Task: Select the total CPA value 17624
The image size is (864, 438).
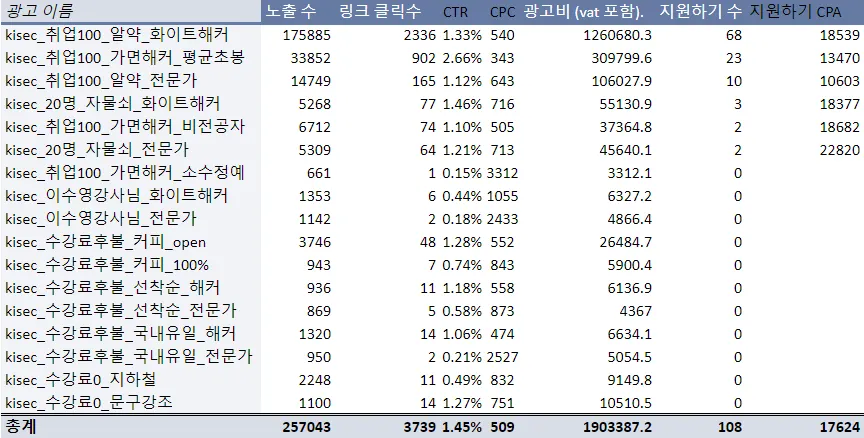Action: tap(840, 426)
